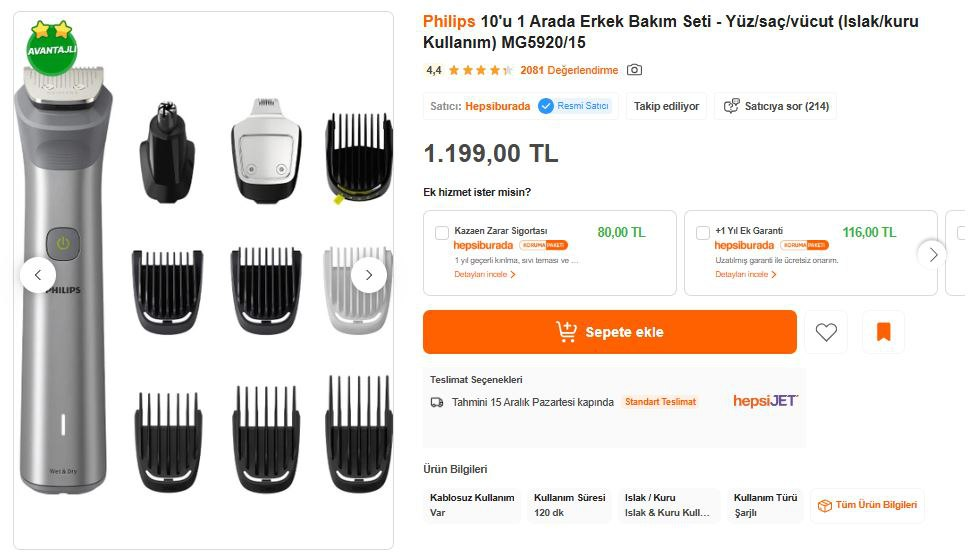Screen dimensions: 975x555
Task: Open the Hepsiburada seller link
Action: [x=498, y=106]
